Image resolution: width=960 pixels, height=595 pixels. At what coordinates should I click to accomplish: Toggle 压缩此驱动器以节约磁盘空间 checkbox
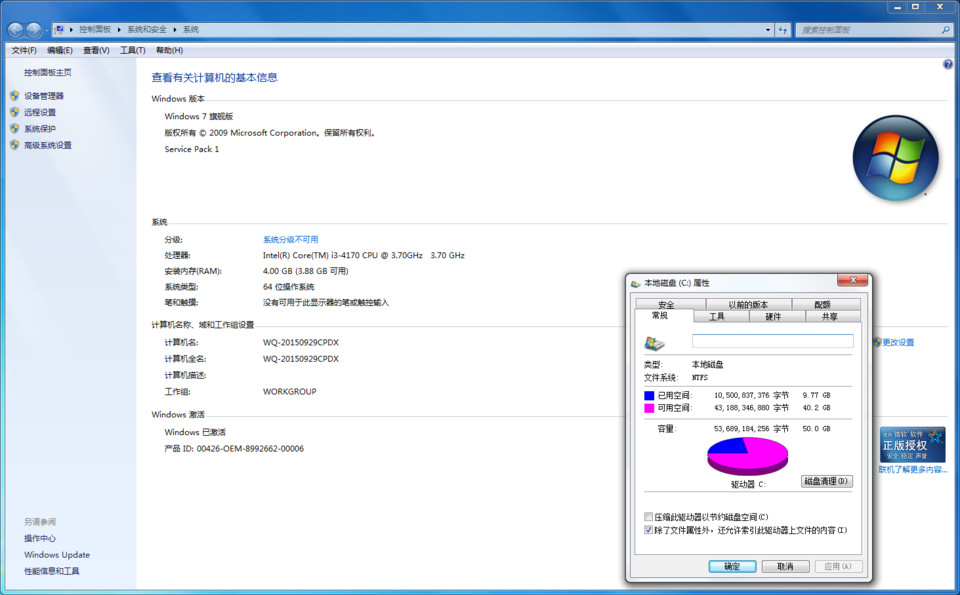pos(648,517)
